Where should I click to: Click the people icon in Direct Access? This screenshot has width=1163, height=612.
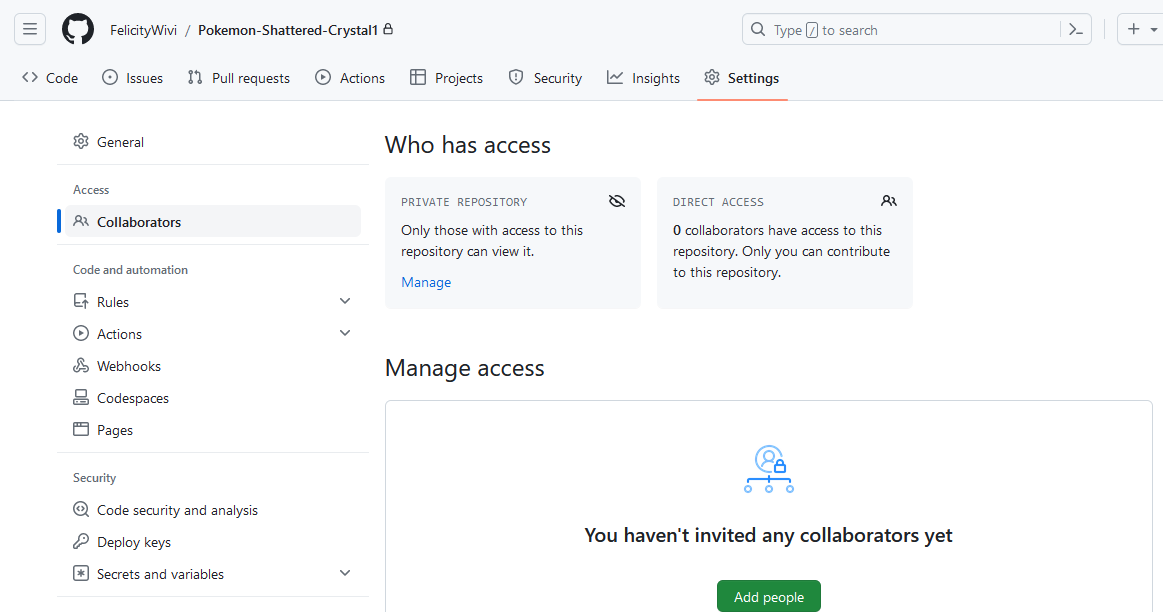coord(888,201)
